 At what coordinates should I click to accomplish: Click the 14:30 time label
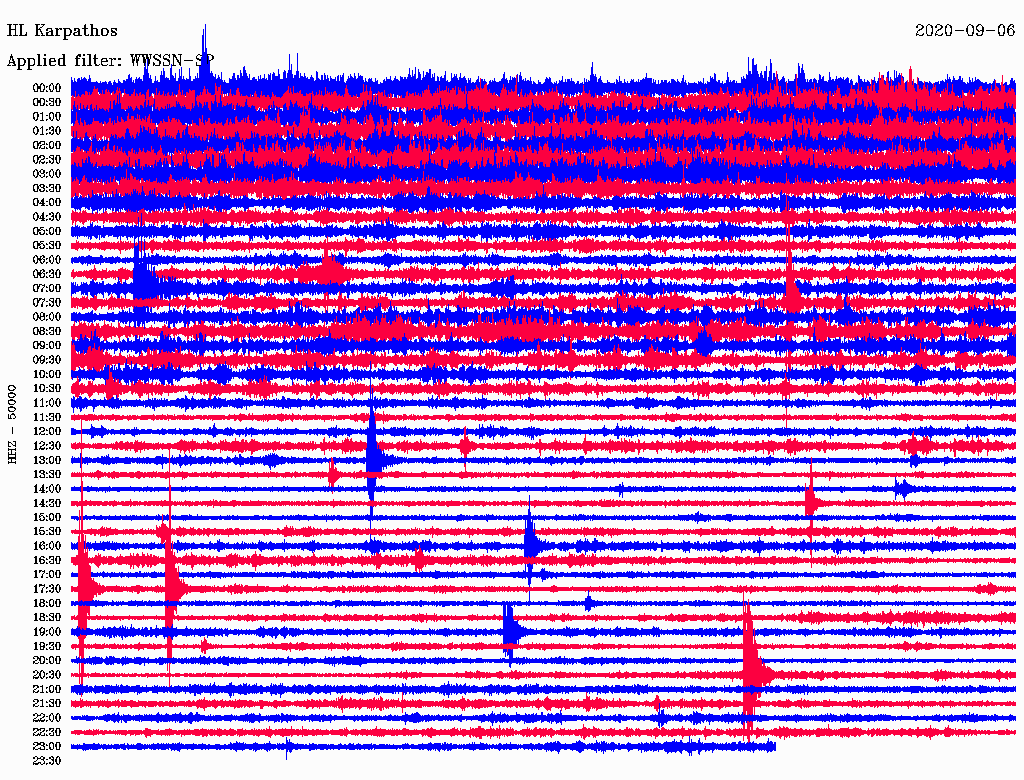click(x=47, y=504)
